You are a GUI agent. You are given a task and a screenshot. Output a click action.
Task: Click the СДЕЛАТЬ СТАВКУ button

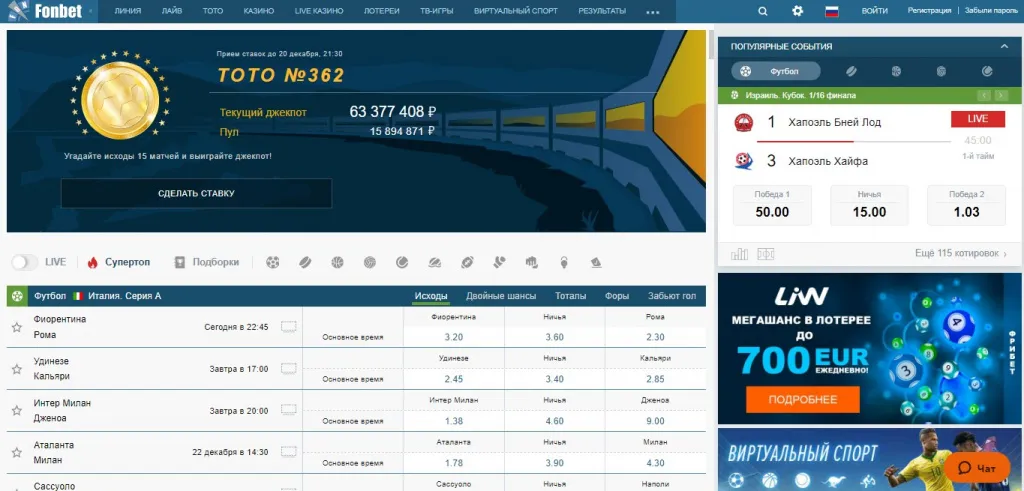click(196, 193)
